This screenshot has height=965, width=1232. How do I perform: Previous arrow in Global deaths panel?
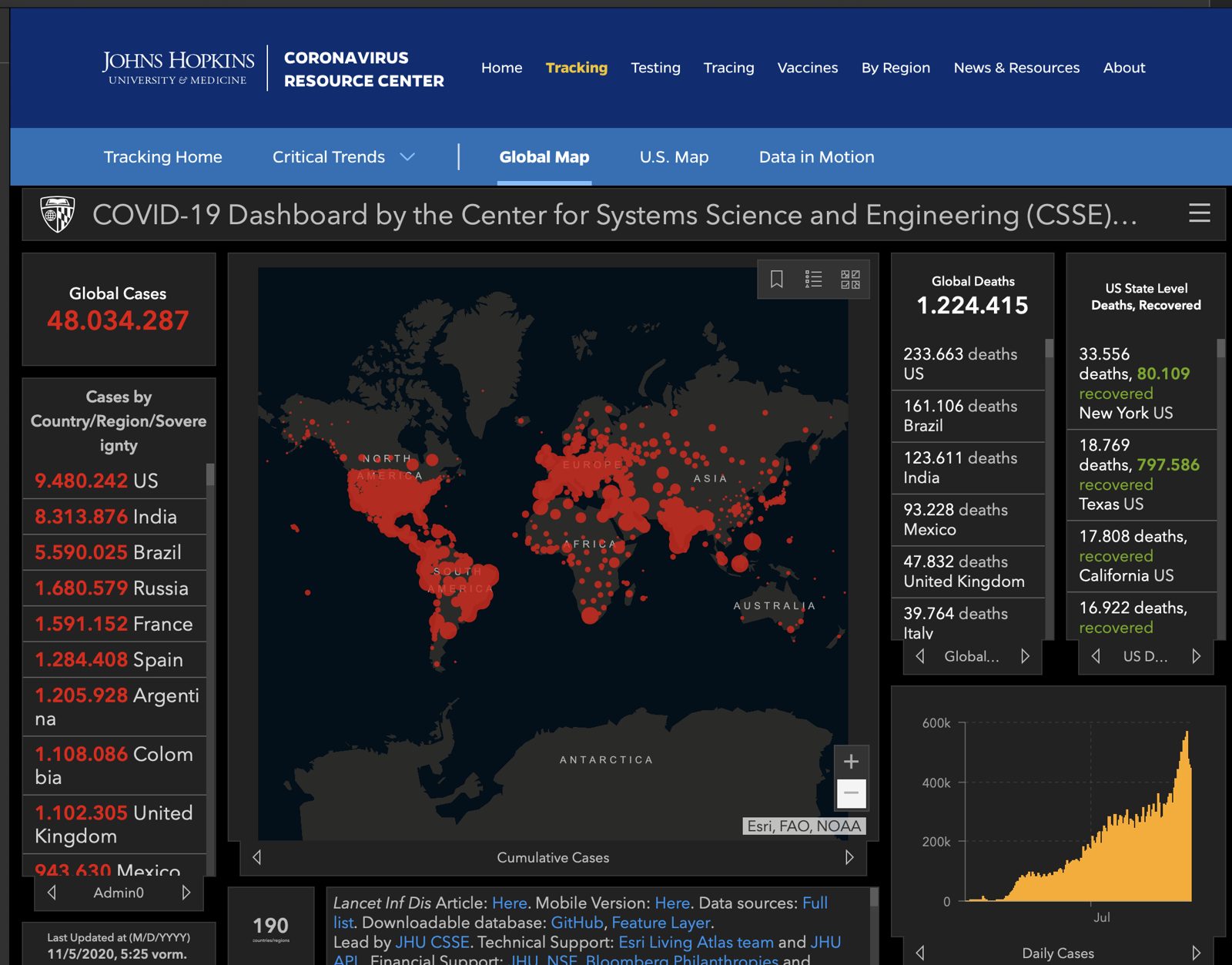(x=920, y=656)
